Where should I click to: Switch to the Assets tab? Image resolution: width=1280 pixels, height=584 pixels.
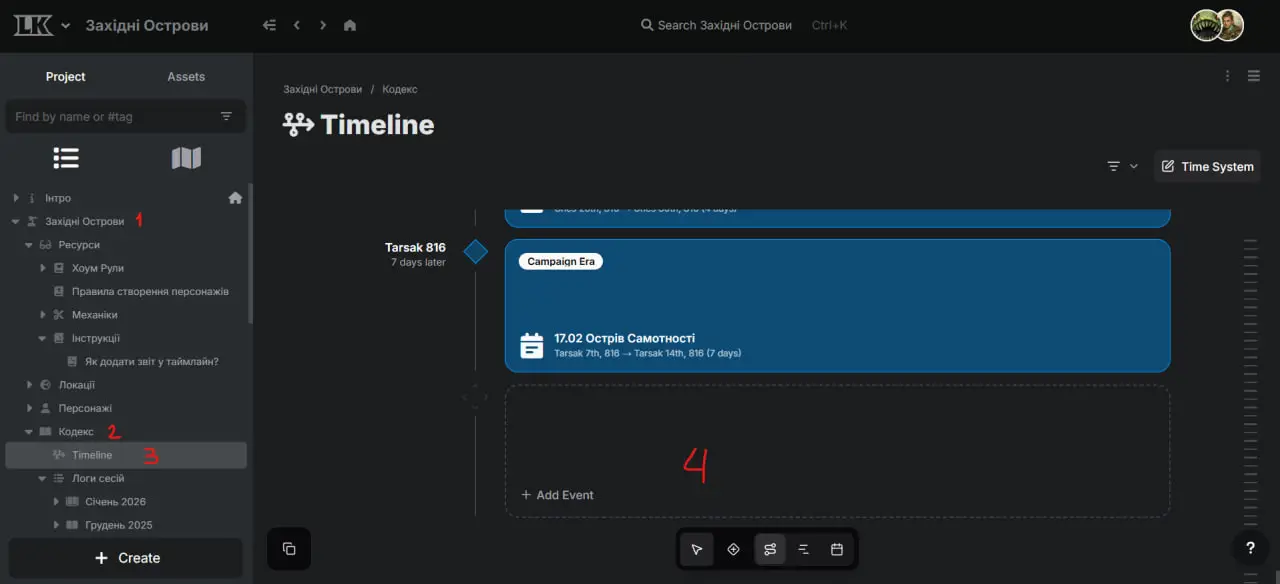(x=186, y=77)
